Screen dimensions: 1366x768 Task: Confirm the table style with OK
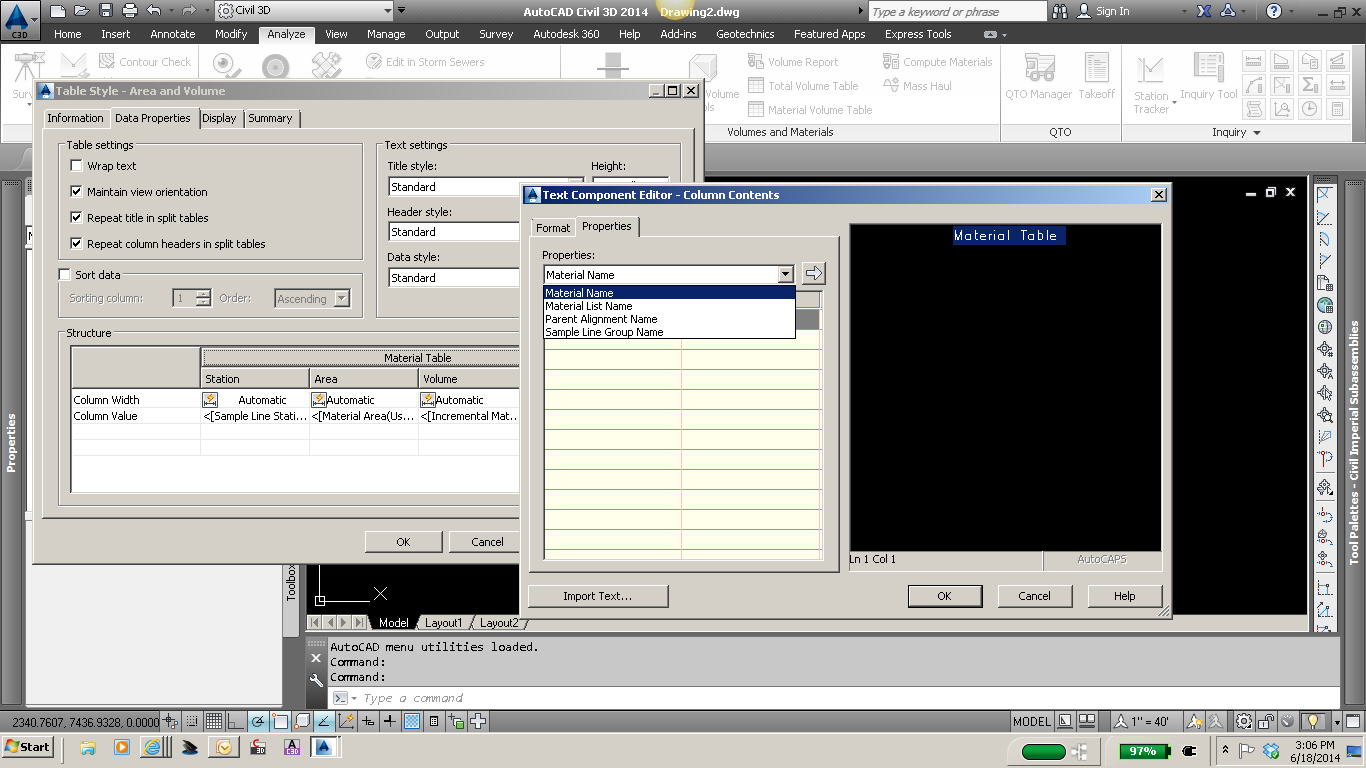tap(404, 541)
